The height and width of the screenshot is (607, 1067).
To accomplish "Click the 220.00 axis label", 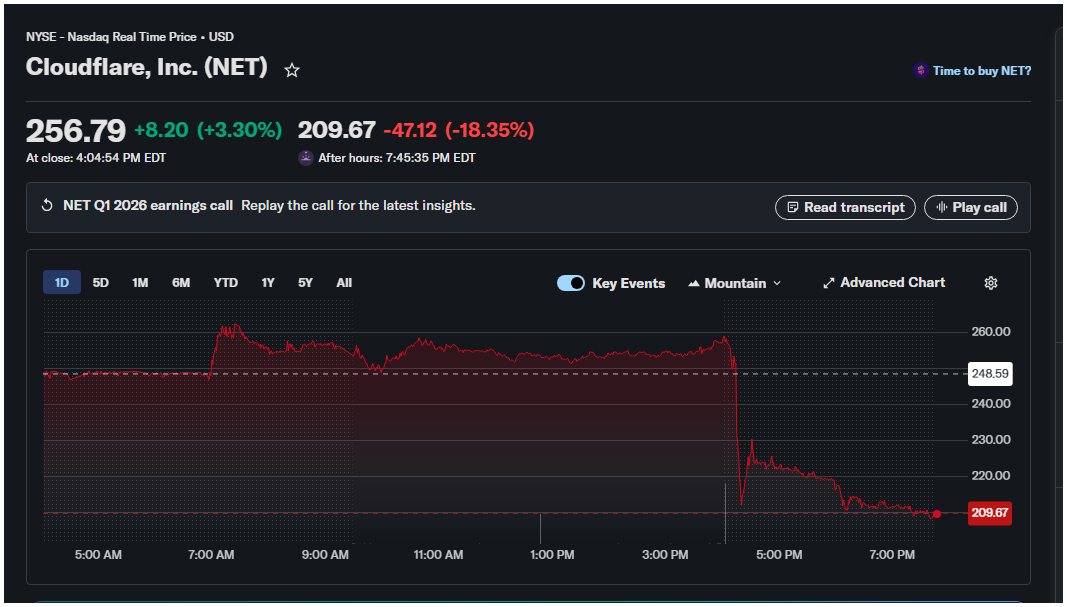I will tap(991, 476).
